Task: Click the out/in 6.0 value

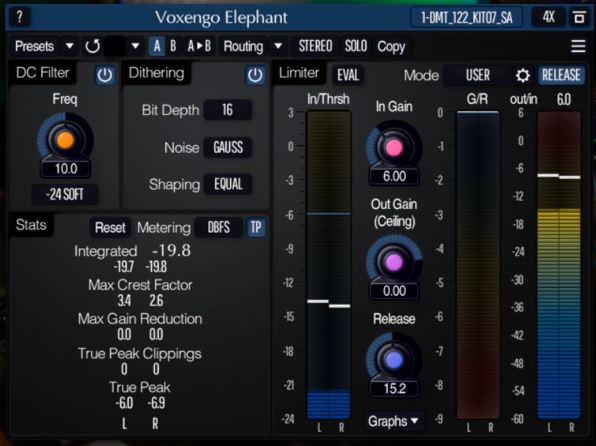Action: (563, 100)
